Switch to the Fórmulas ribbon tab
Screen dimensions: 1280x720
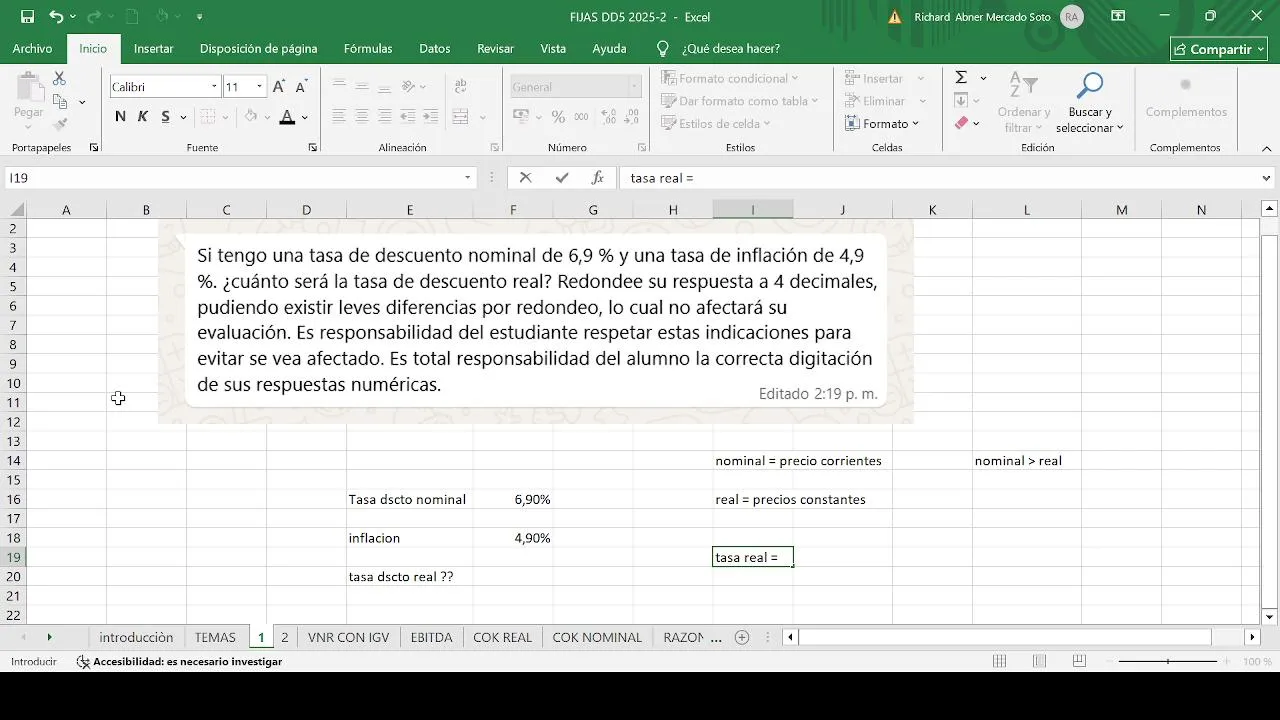(x=368, y=48)
